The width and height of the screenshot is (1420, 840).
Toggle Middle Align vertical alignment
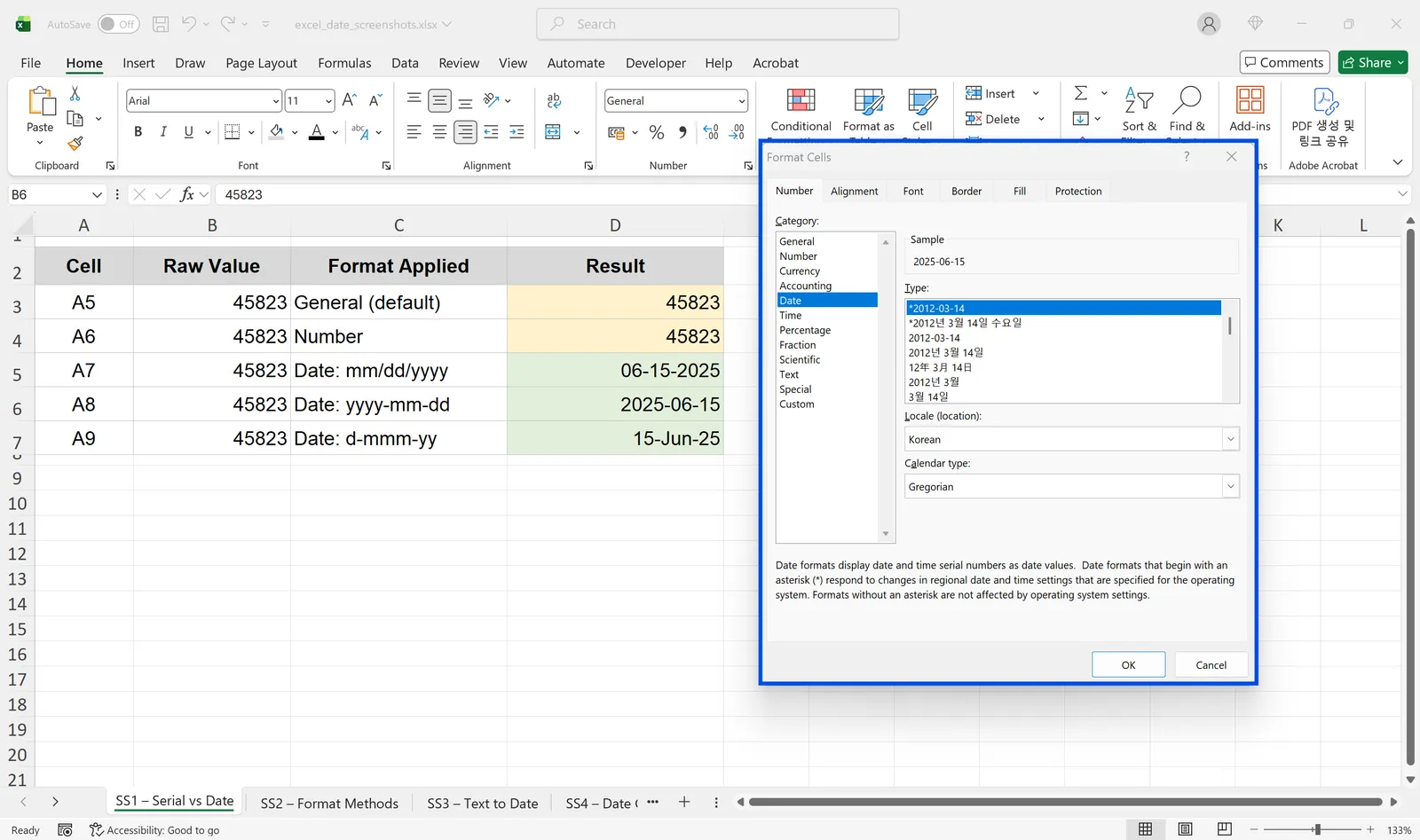click(439, 100)
